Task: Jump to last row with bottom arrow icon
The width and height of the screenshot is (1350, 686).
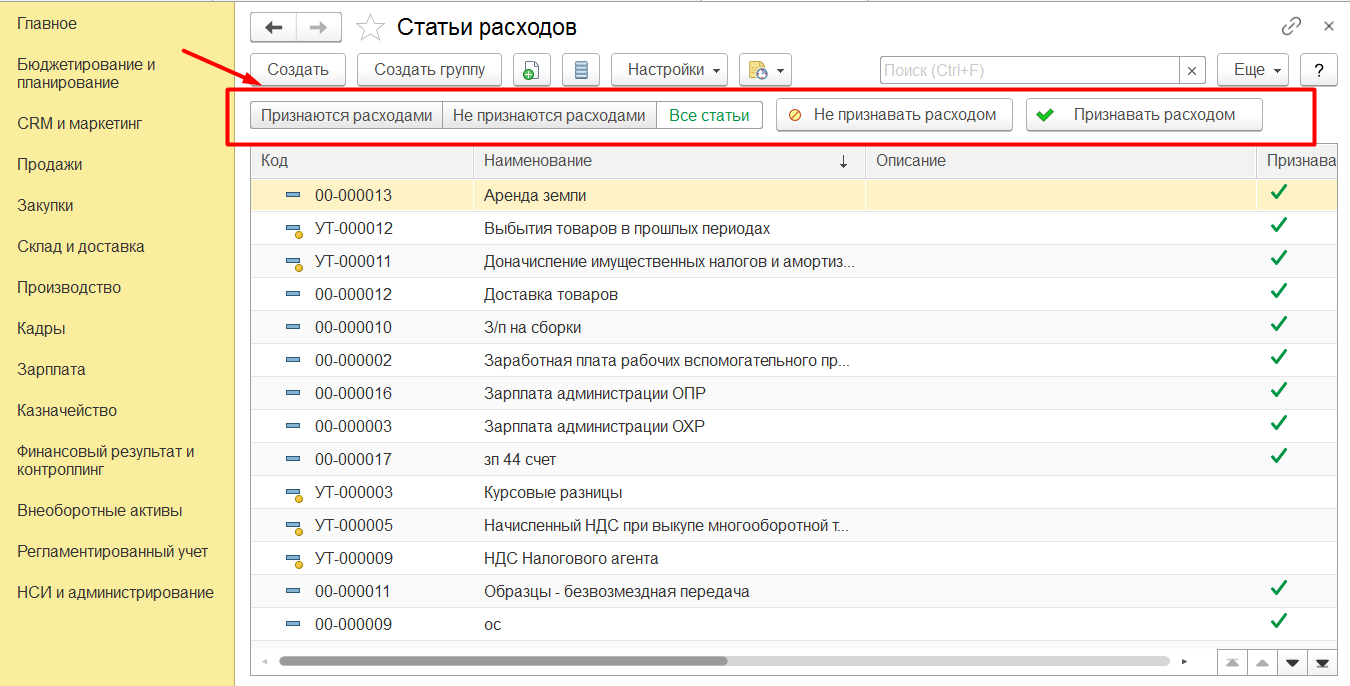Action: click(1322, 662)
